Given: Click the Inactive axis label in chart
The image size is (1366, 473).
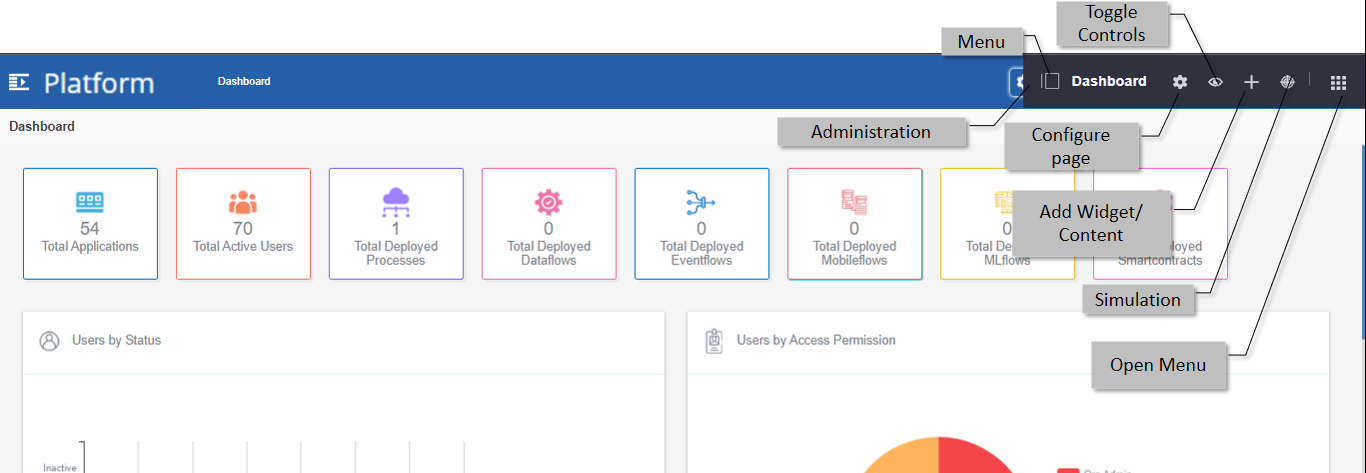Looking at the screenshot, I should 59,467.
